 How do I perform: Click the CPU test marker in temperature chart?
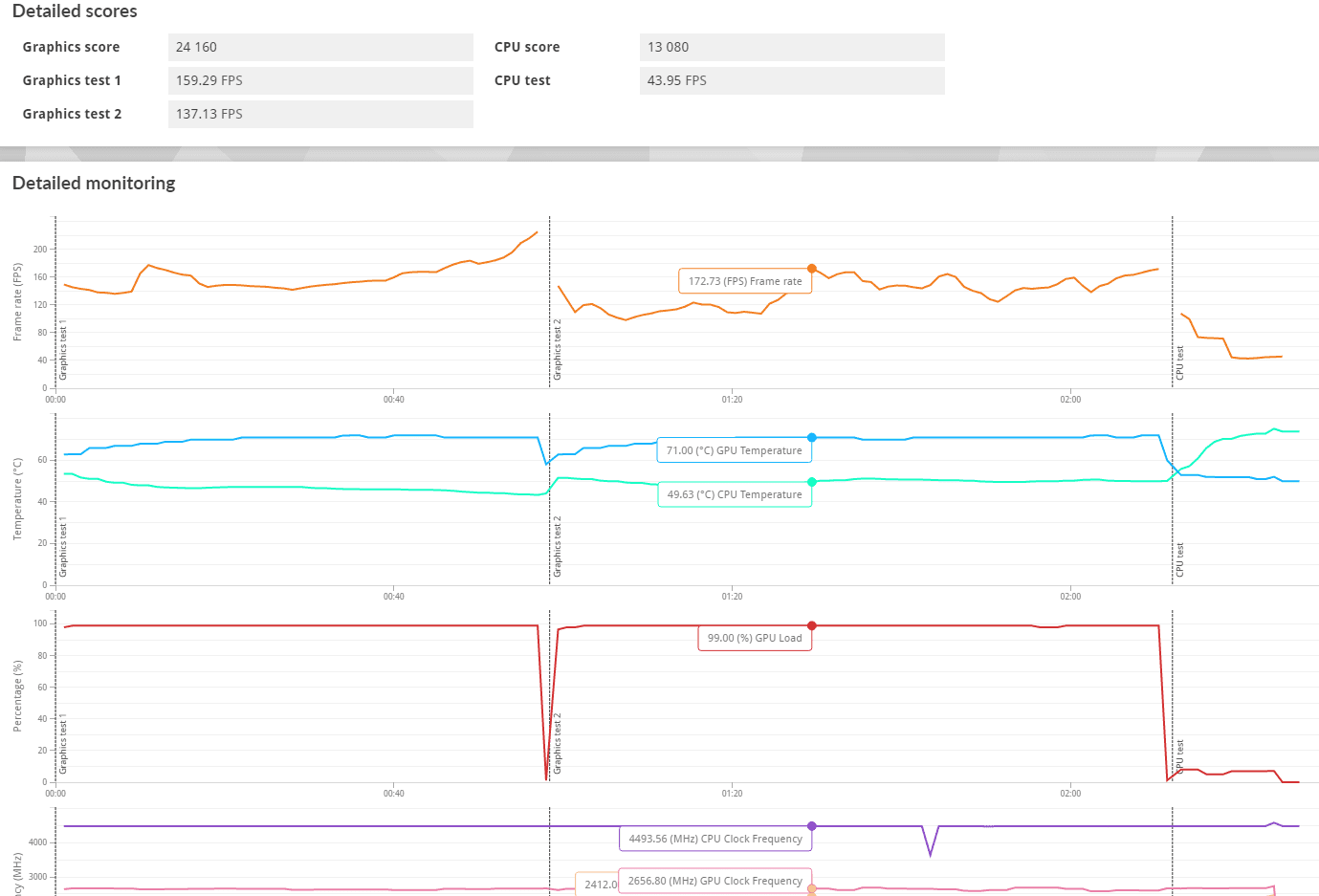1180,559
